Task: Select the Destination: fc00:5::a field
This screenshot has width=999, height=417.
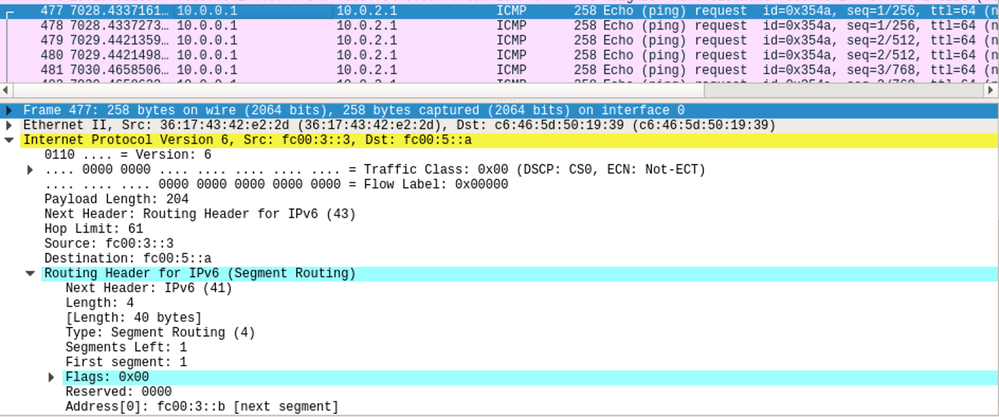Action: coord(128,258)
